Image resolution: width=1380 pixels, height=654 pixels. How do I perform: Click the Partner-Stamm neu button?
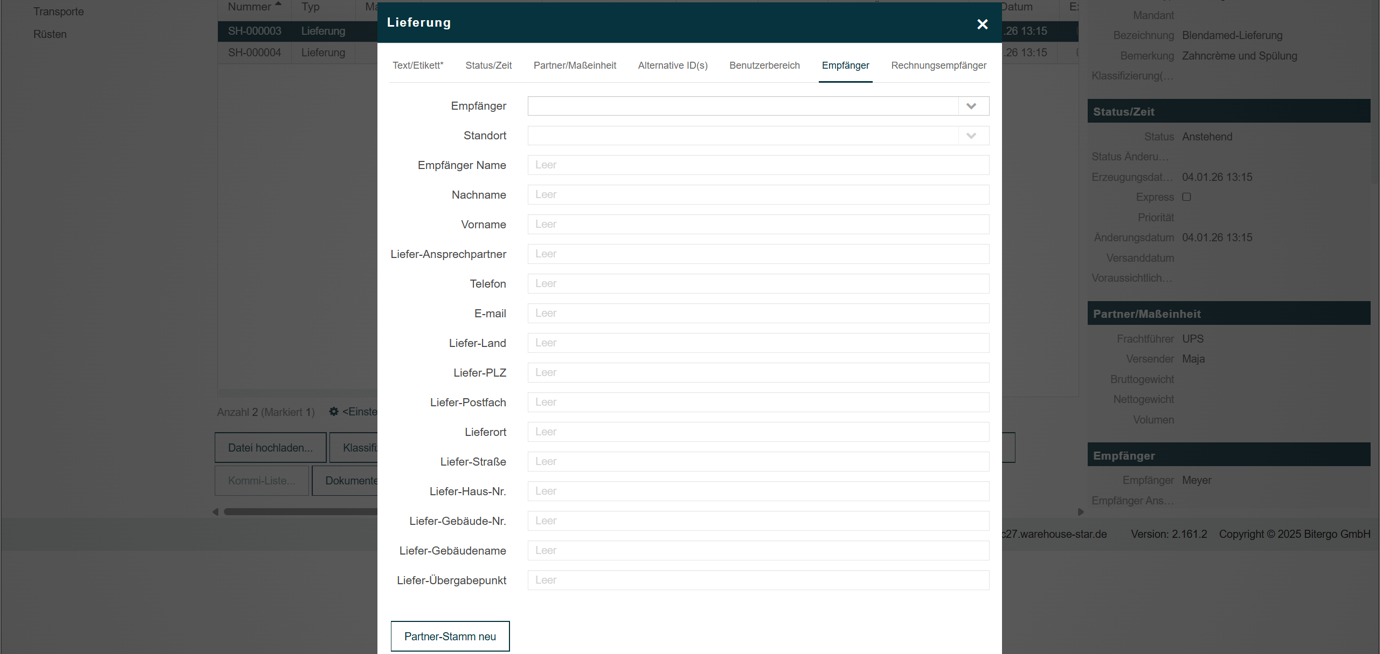[x=450, y=636]
